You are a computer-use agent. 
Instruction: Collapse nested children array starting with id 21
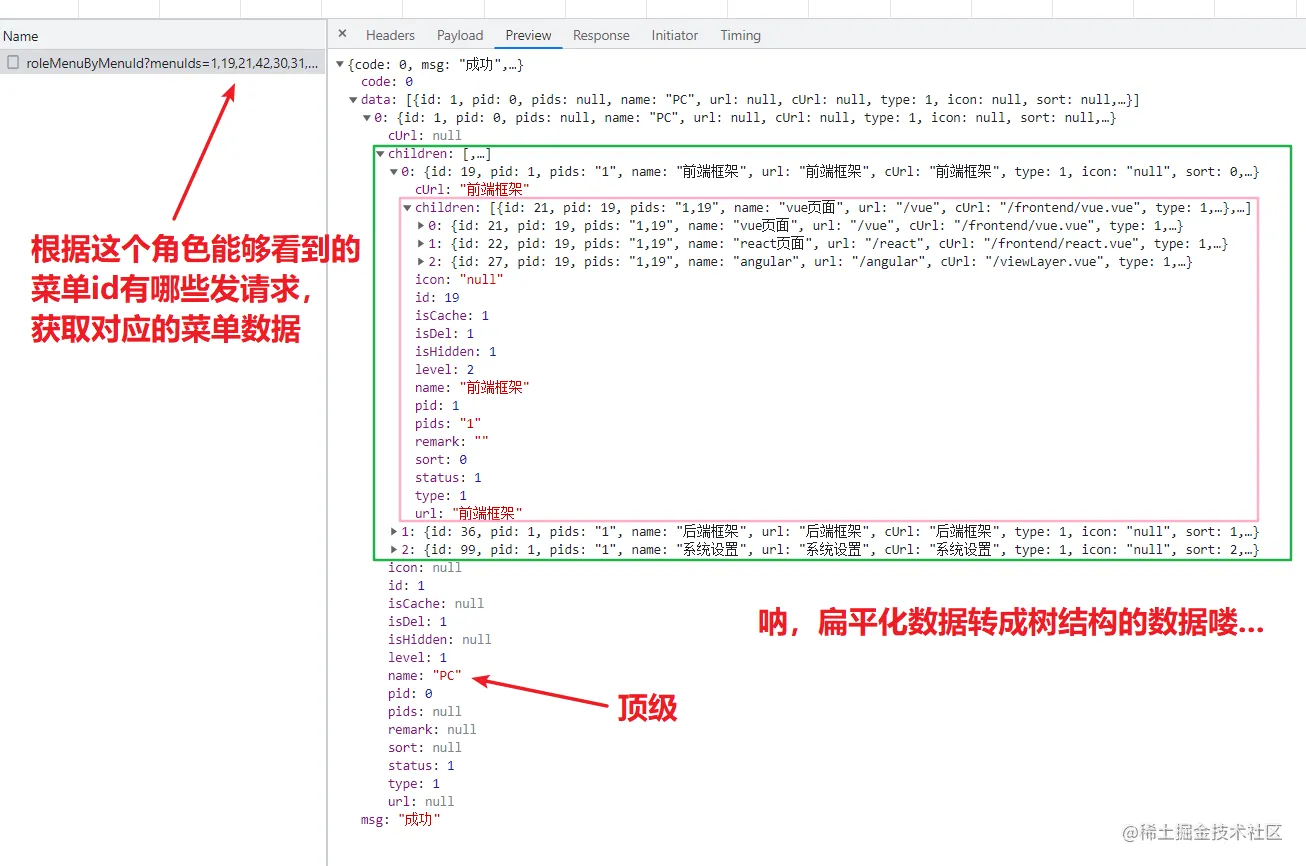tap(407, 208)
